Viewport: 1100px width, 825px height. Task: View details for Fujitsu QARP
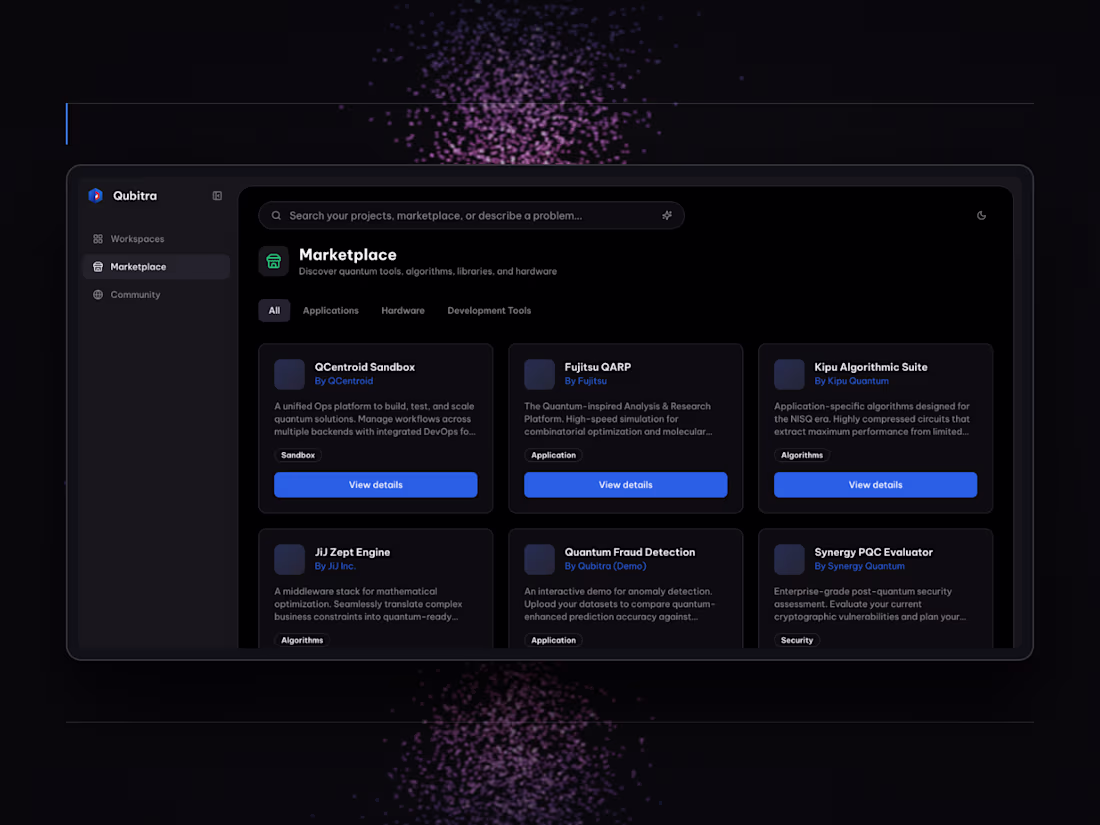pyautogui.click(x=626, y=485)
